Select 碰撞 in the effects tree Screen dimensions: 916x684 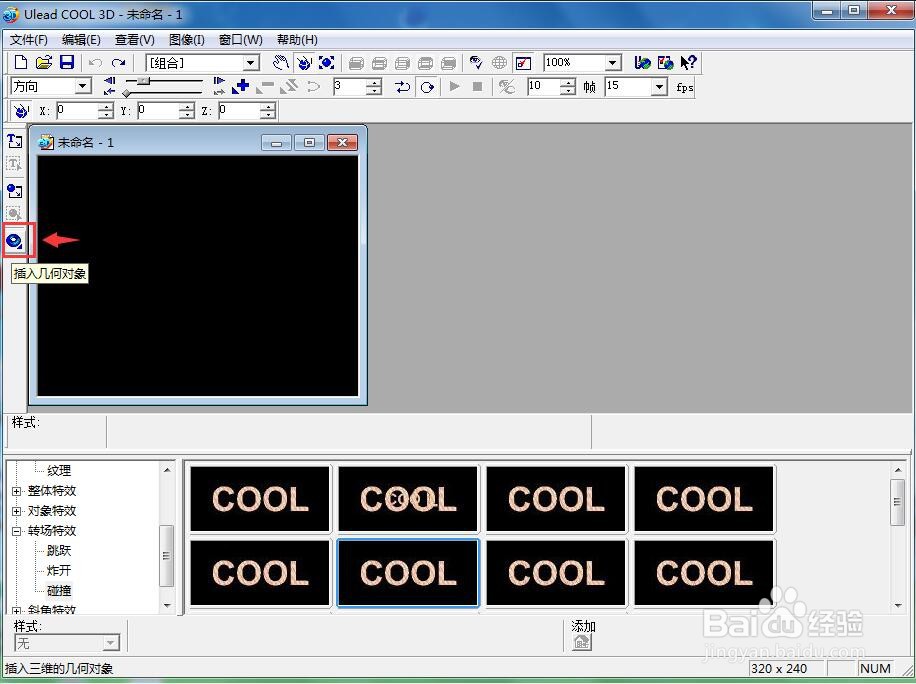click(x=59, y=590)
